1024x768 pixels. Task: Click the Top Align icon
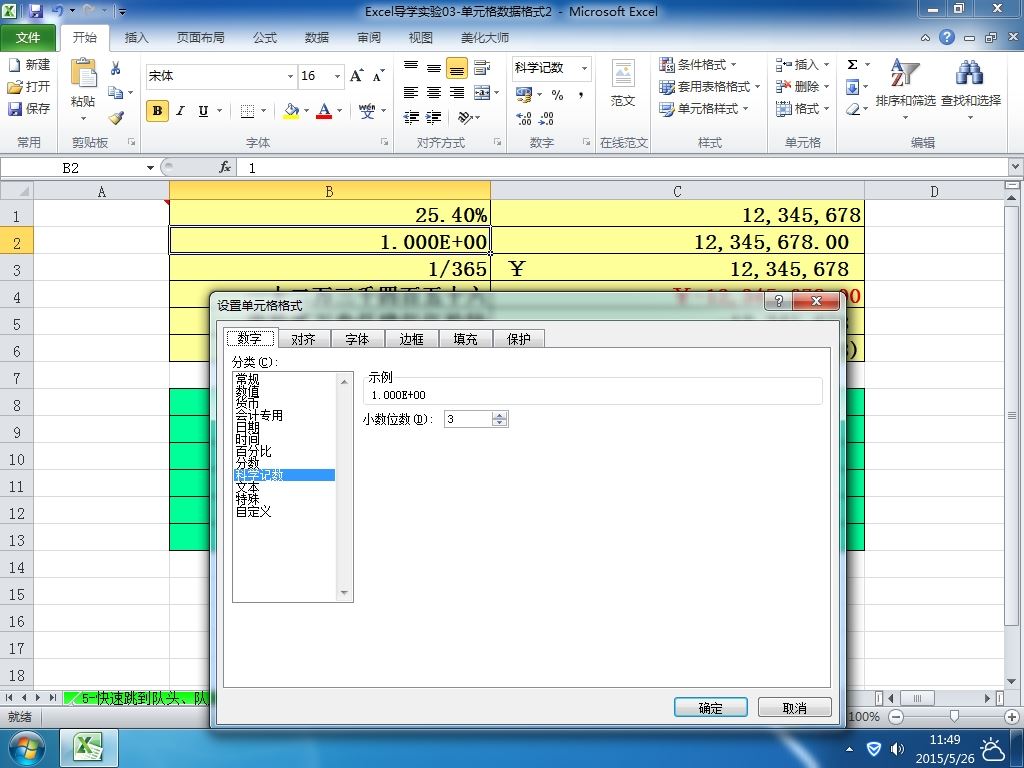(411, 67)
